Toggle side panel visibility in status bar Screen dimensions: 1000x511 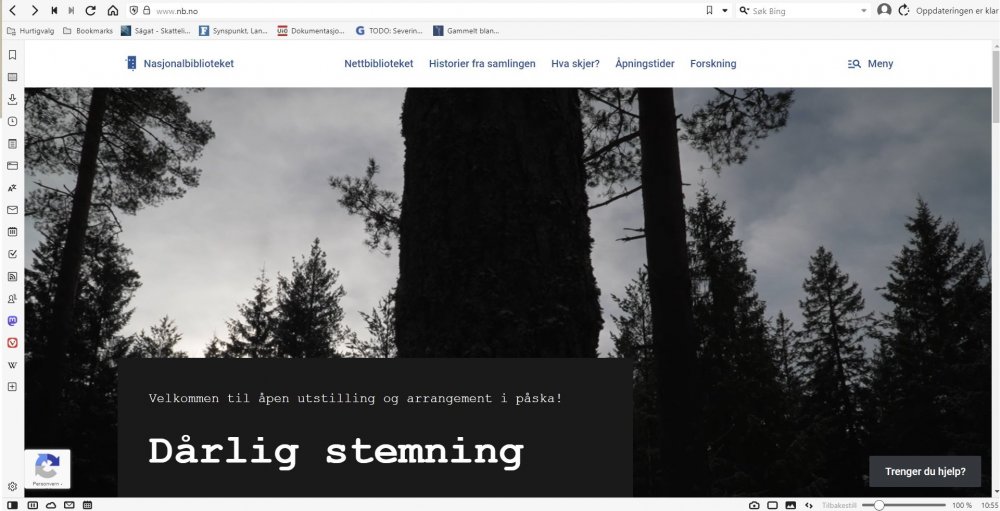point(12,505)
